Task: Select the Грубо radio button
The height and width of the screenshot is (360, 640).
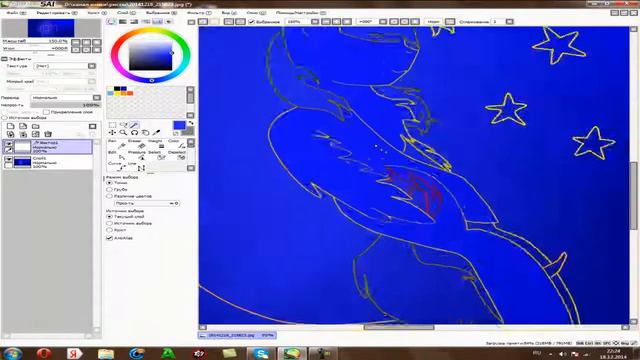Action: [109, 190]
